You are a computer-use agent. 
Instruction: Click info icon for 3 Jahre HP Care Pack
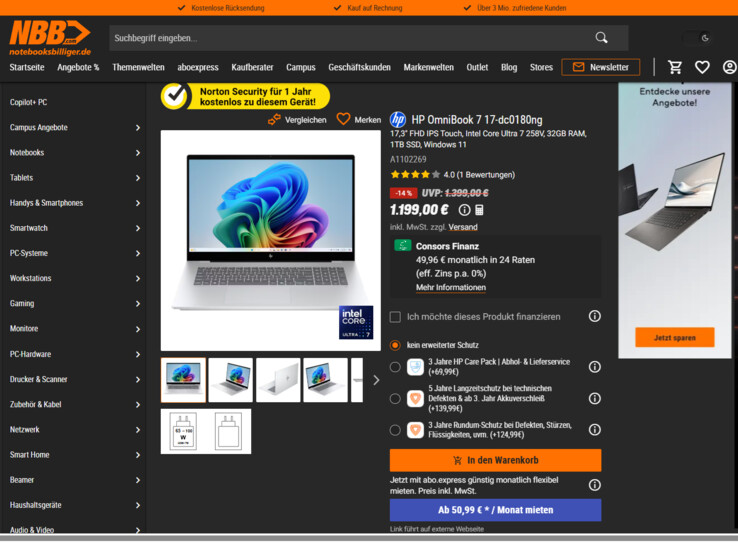(x=594, y=367)
